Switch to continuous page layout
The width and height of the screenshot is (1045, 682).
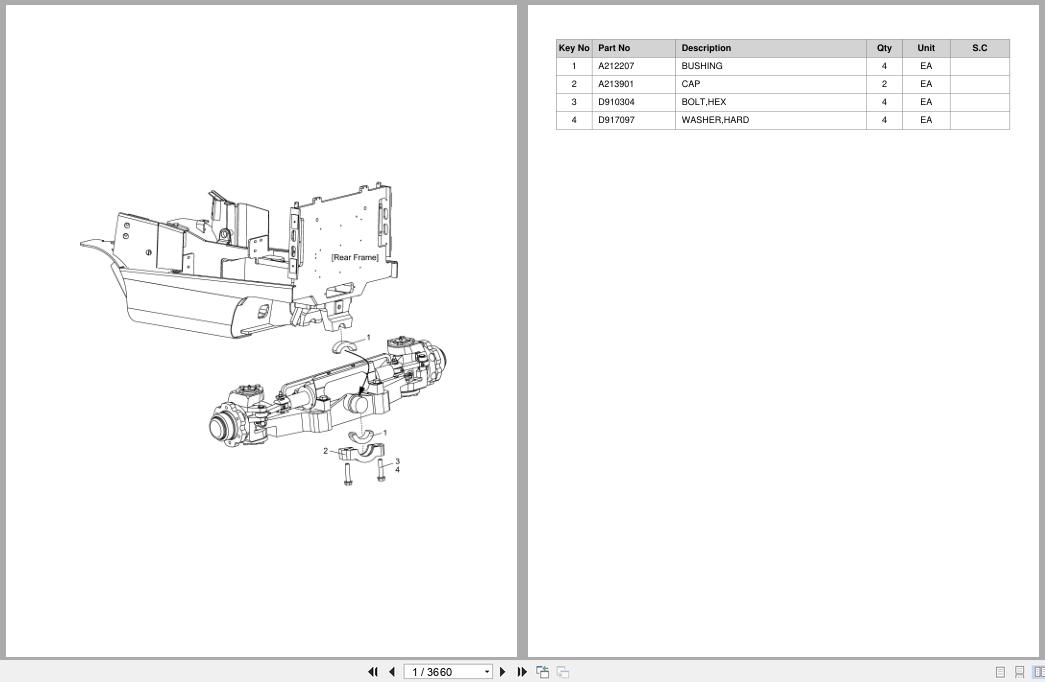click(1020, 672)
